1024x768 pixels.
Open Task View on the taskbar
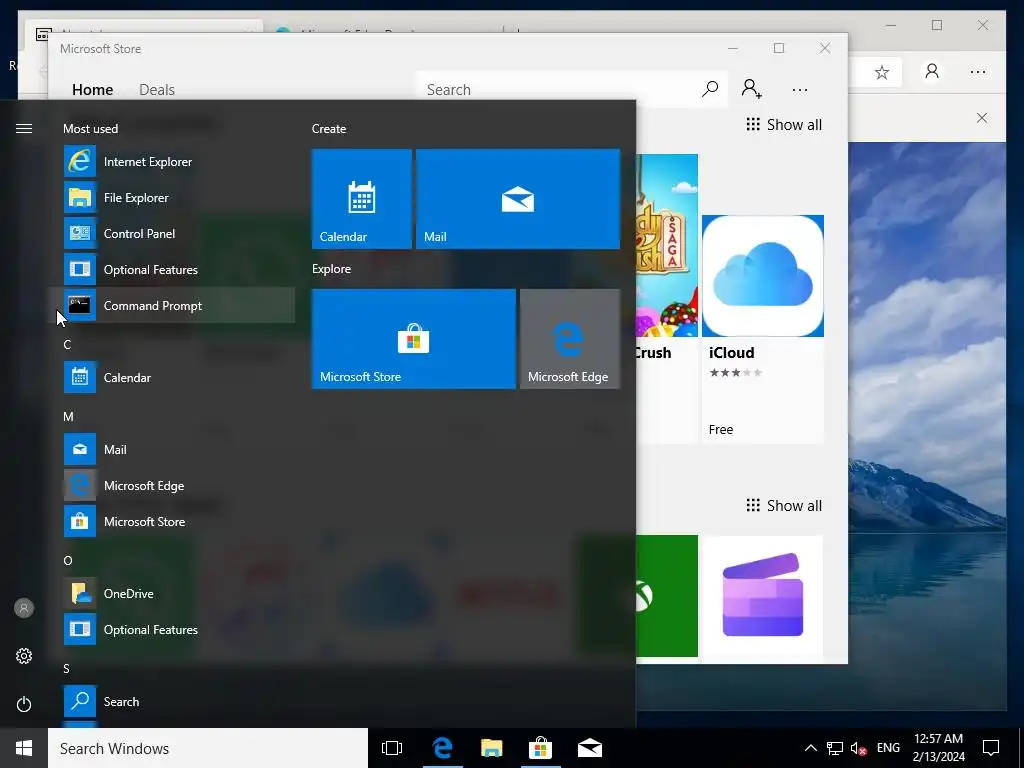point(392,748)
